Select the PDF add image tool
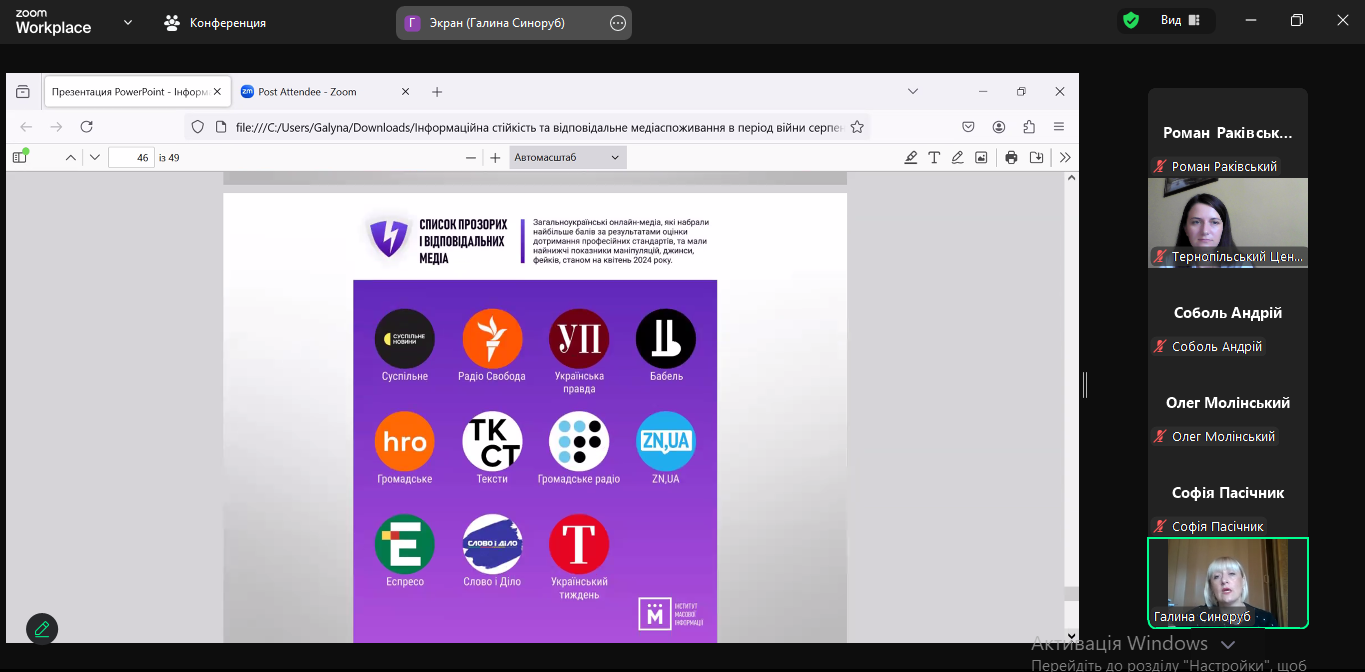 [981, 157]
